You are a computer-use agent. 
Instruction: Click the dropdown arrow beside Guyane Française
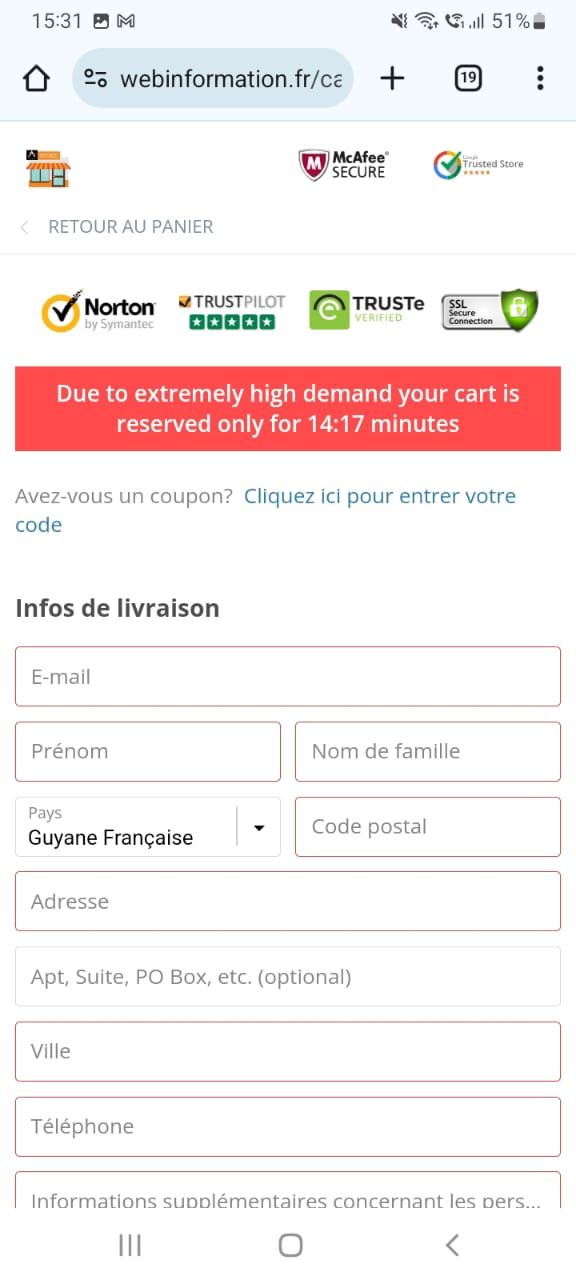[x=259, y=827]
